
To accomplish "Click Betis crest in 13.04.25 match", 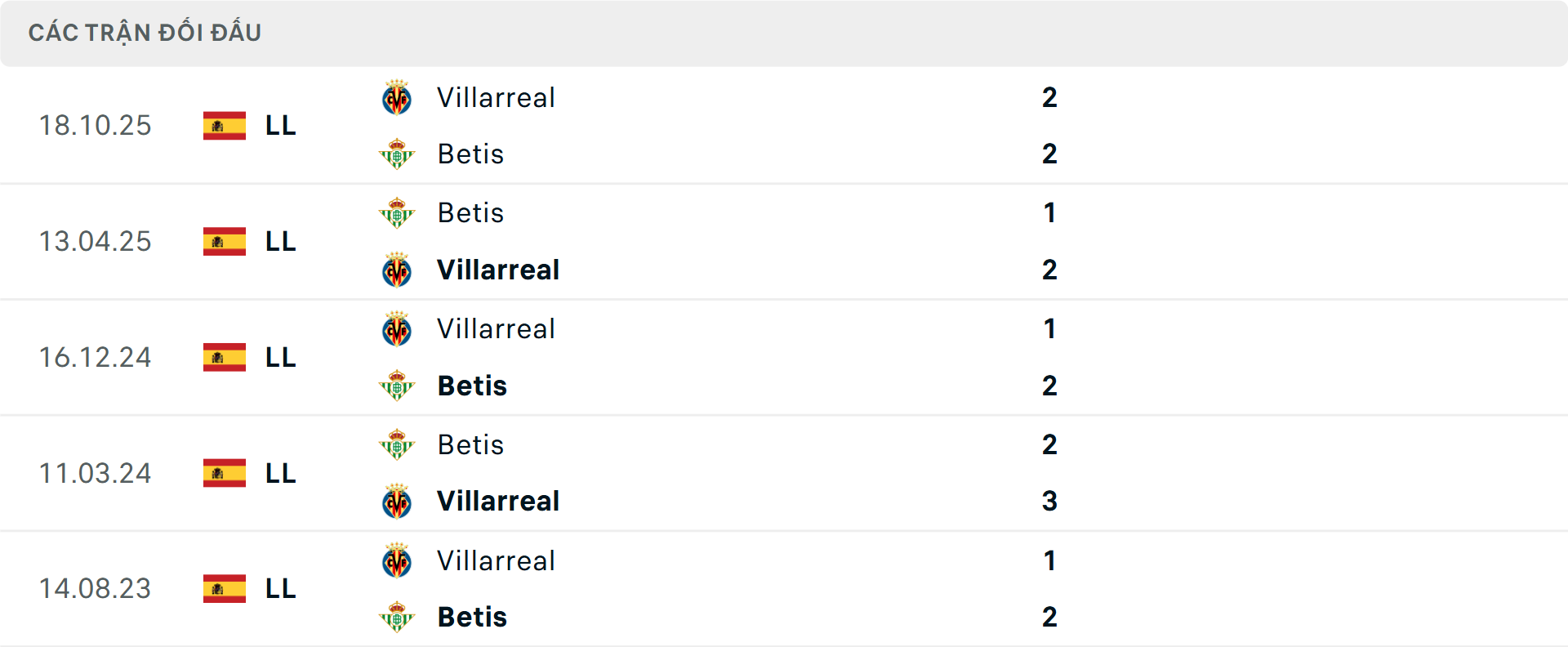I will [x=397, y=213].
